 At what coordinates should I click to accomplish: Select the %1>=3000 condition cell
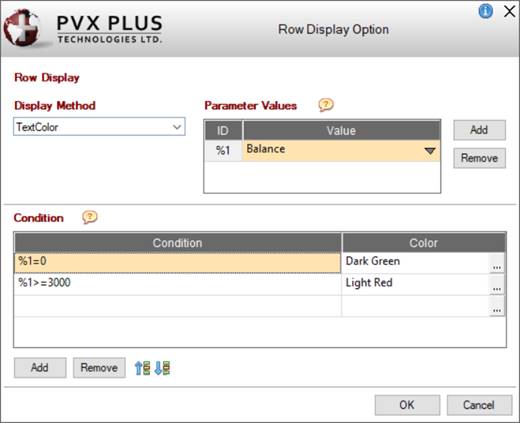pos(177,284)
